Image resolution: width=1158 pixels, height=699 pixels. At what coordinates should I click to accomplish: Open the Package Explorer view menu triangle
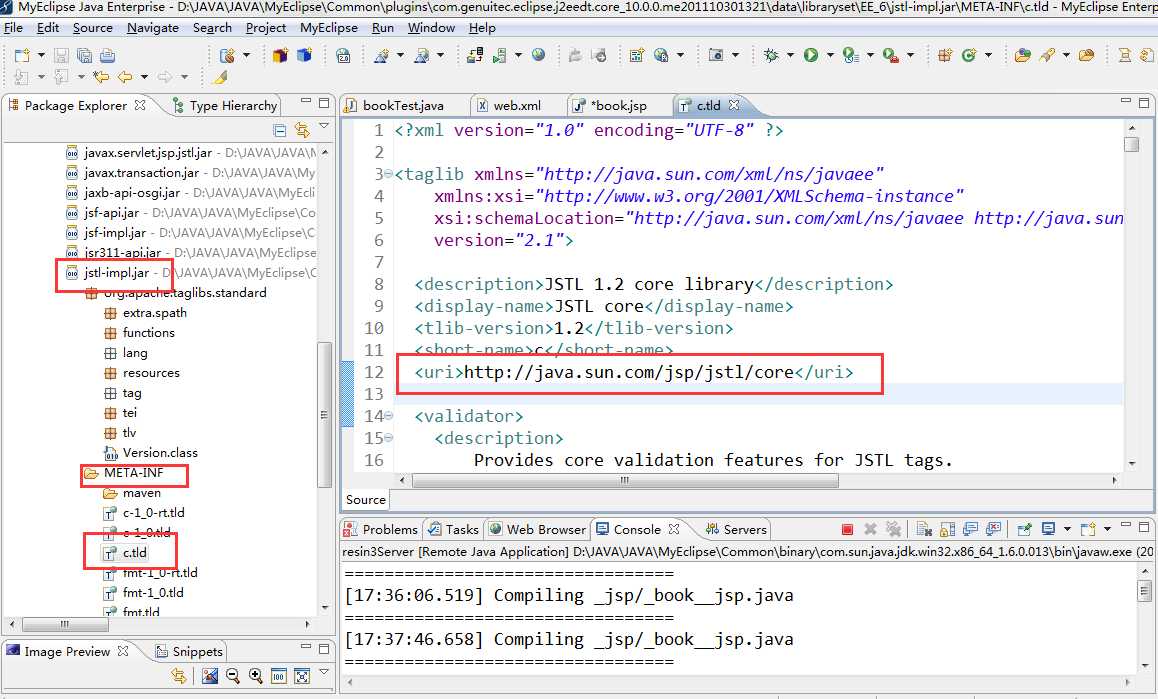pos(323,128)
